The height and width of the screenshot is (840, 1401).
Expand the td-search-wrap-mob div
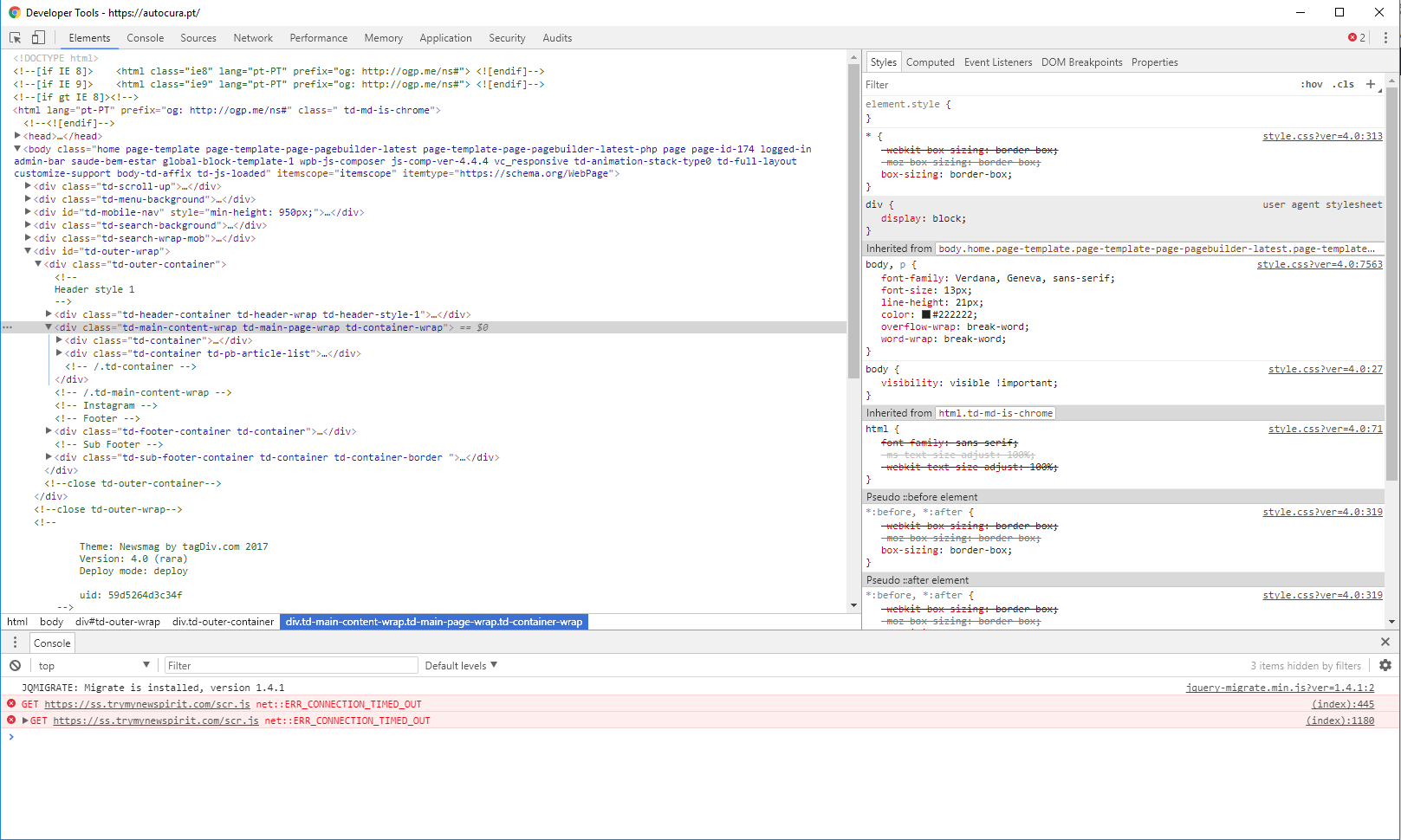pos(28,237)
